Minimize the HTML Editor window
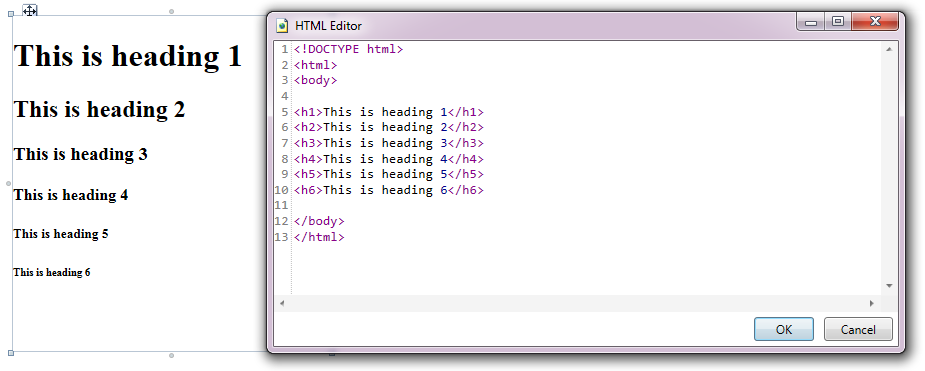Viewport: 925px width, 371px height. coord(811,22)
